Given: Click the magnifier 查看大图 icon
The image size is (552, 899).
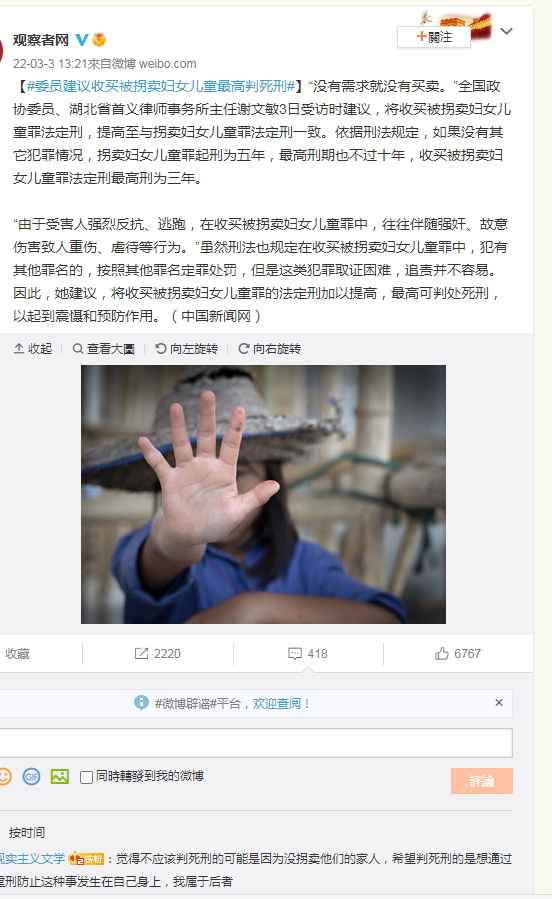Looking at the screenshot, I should point(77,349).
